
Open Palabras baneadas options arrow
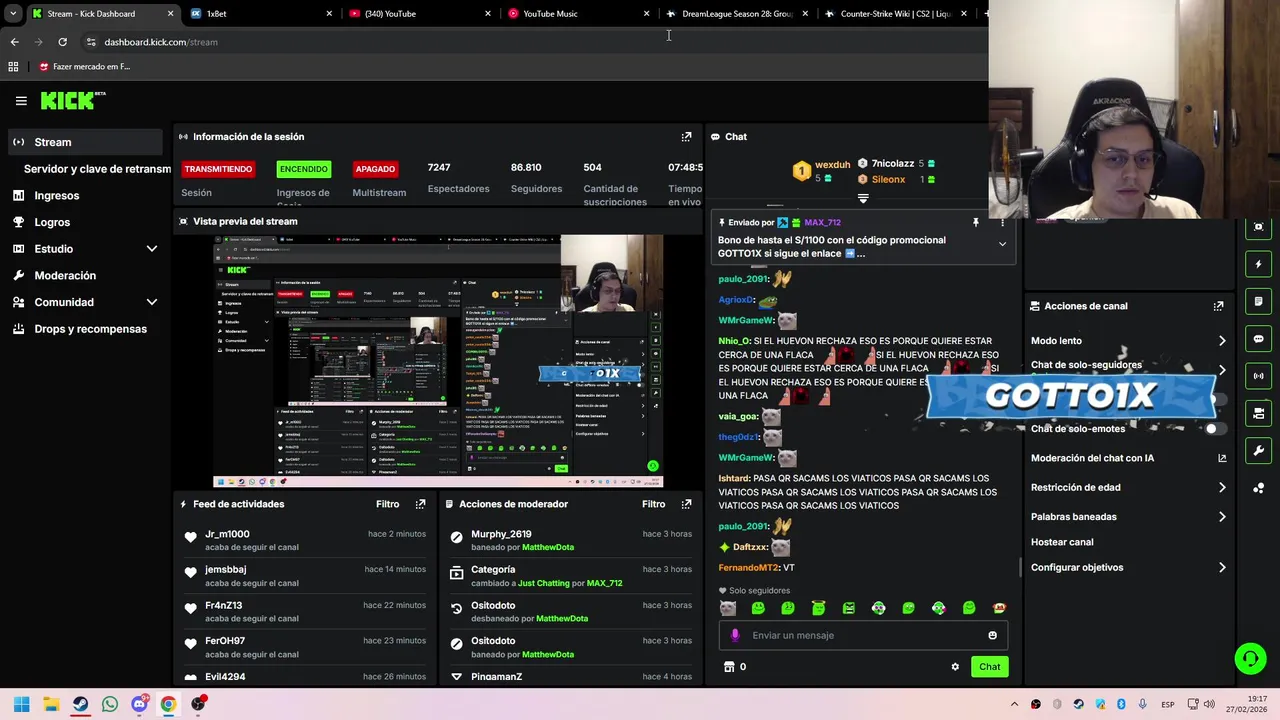click(x=1222, y=517)
